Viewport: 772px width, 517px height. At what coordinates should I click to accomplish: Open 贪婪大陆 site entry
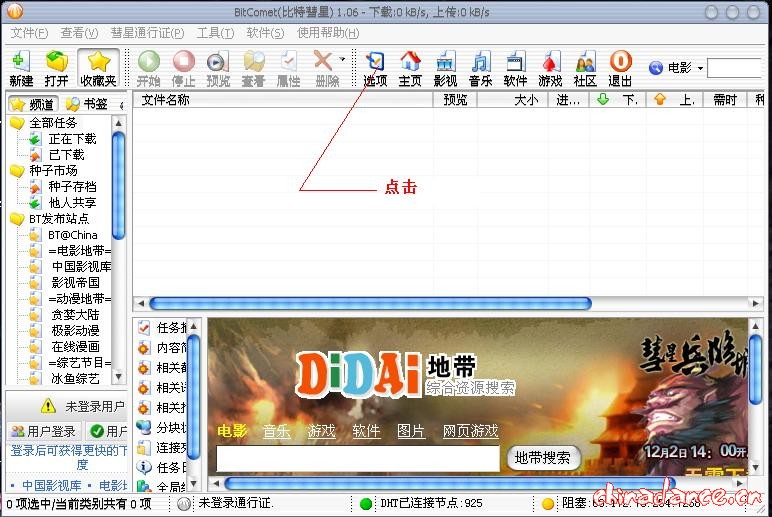(x=76, y=314)
